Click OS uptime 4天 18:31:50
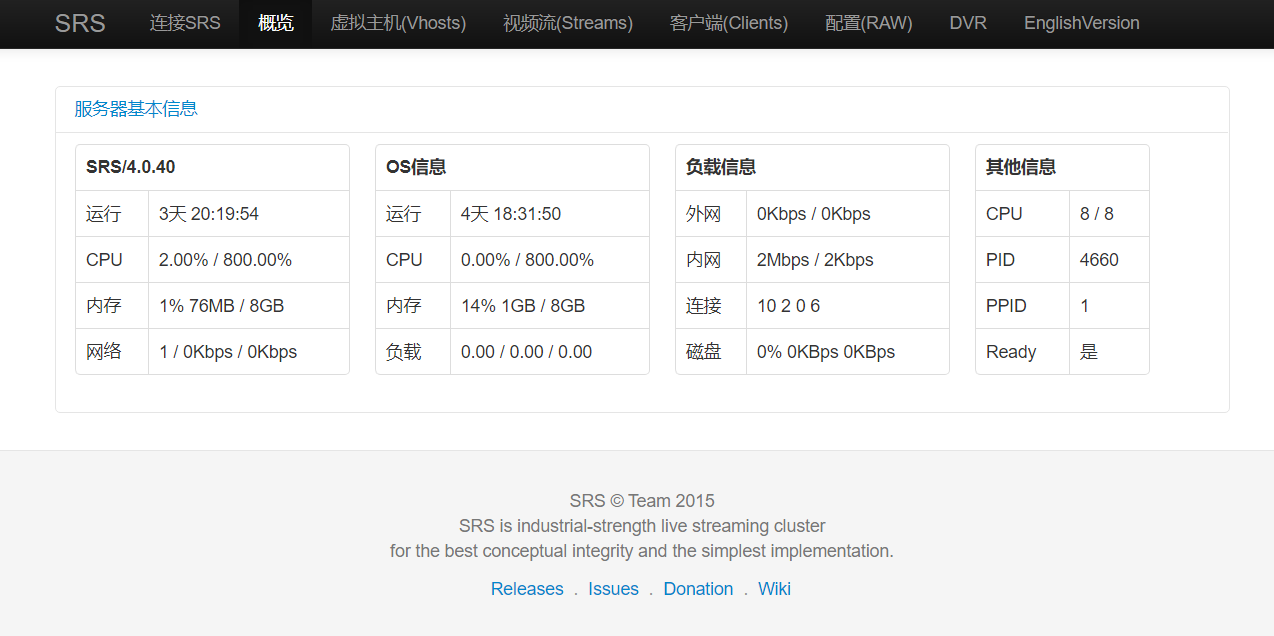Image resolution: width=1274 pixels, height=636 pixels. pos(511,214)
